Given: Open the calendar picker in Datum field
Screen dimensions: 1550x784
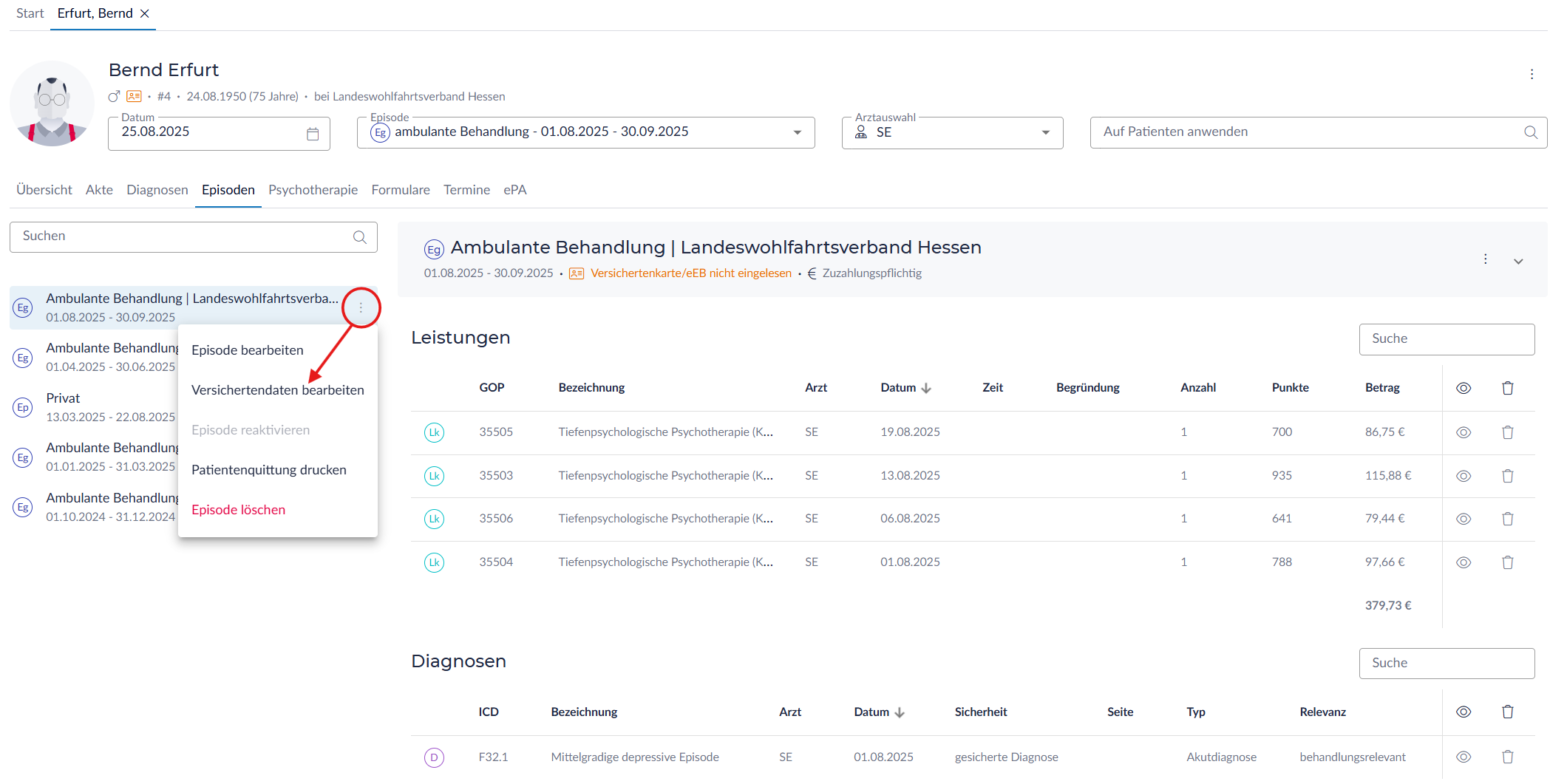Looking at the screenshot, I should point(313,134).
